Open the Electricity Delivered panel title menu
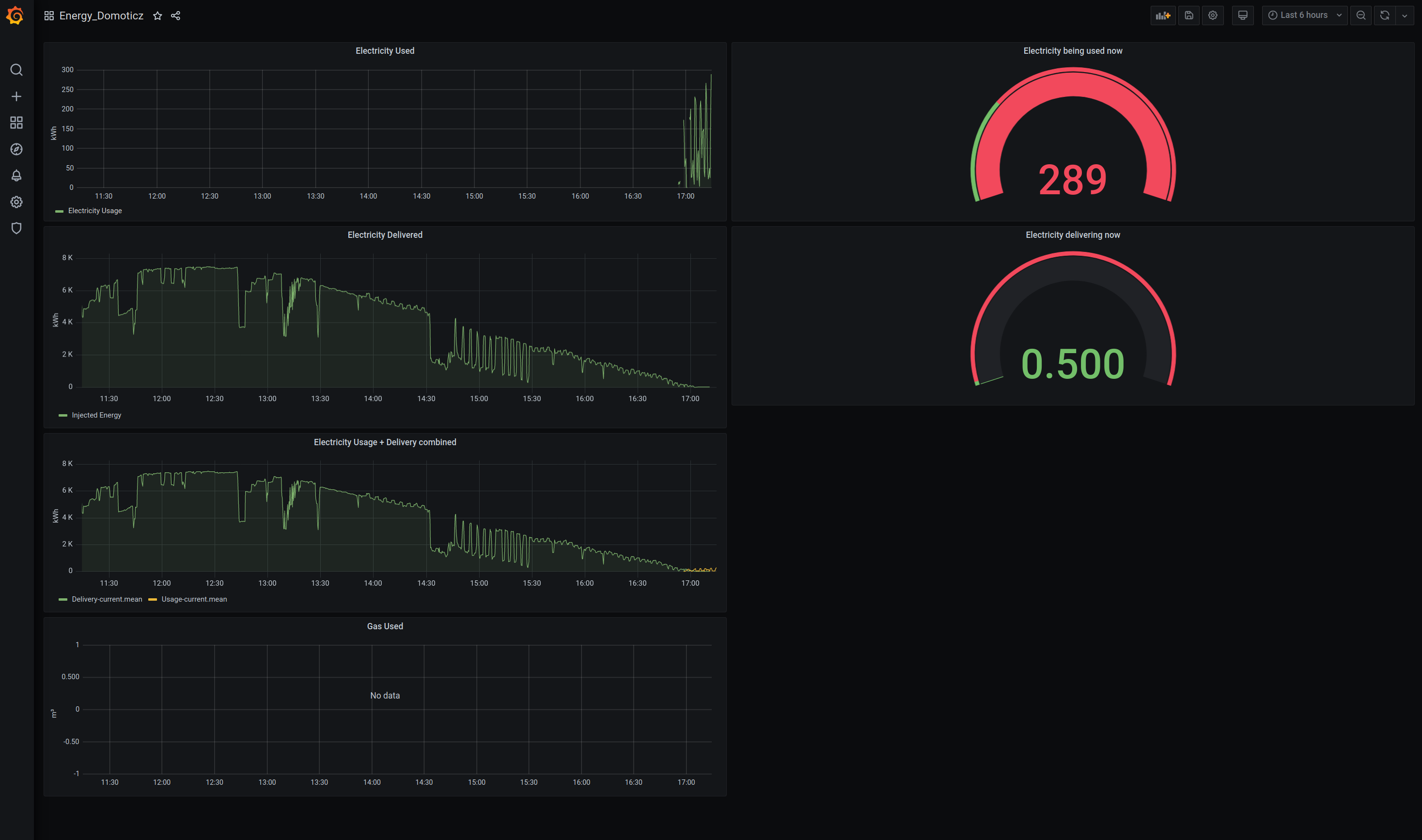1422x840 pixels. pos(384,235)
